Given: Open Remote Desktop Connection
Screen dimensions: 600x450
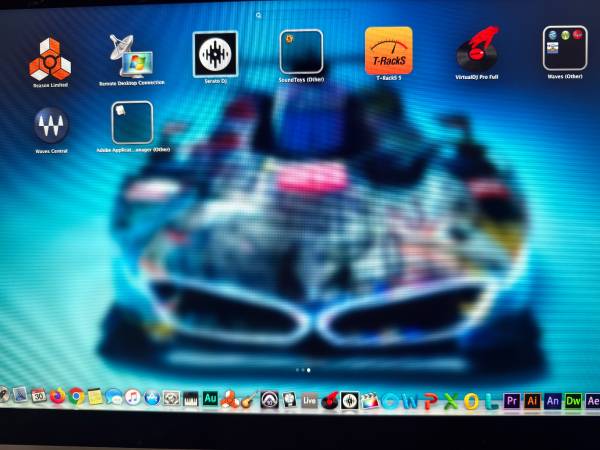Looking at the screenshot, I should (133, 56).
